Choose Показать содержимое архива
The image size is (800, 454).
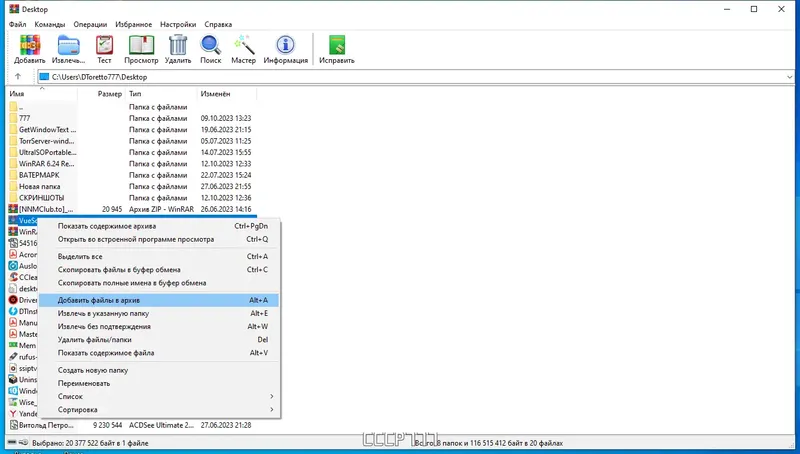point(159,226)
